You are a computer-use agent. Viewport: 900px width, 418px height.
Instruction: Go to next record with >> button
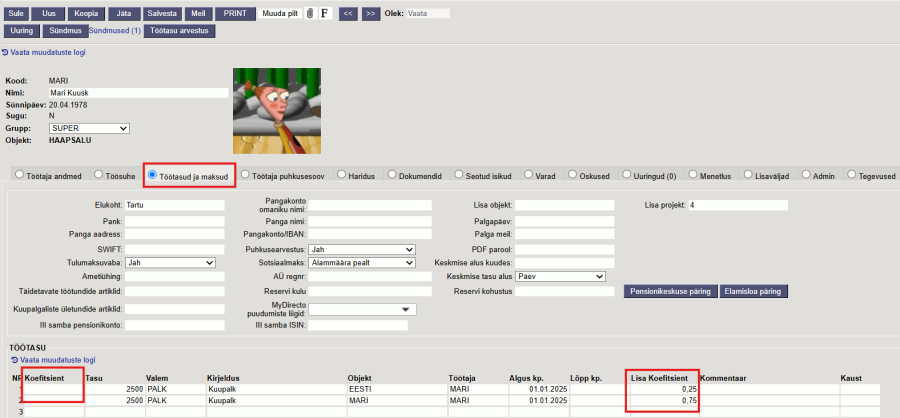pos(370,14)
